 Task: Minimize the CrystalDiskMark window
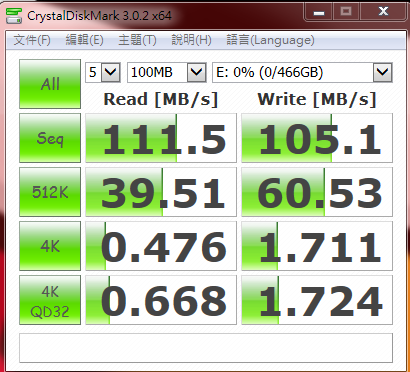(x=319, y=12)
